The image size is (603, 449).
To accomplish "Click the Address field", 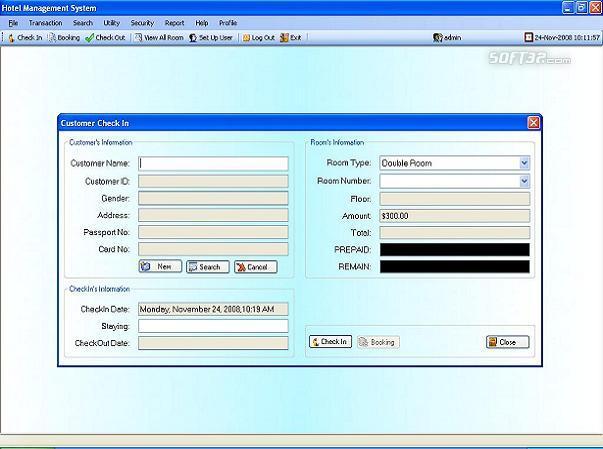I will coord(213,215).
